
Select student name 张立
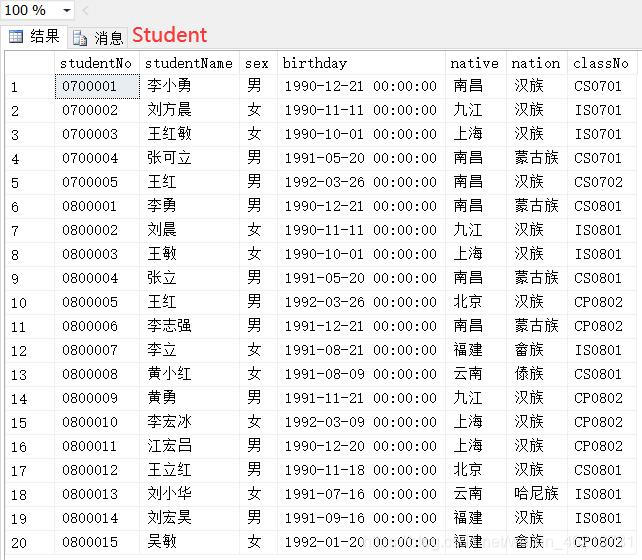[162, 278]
